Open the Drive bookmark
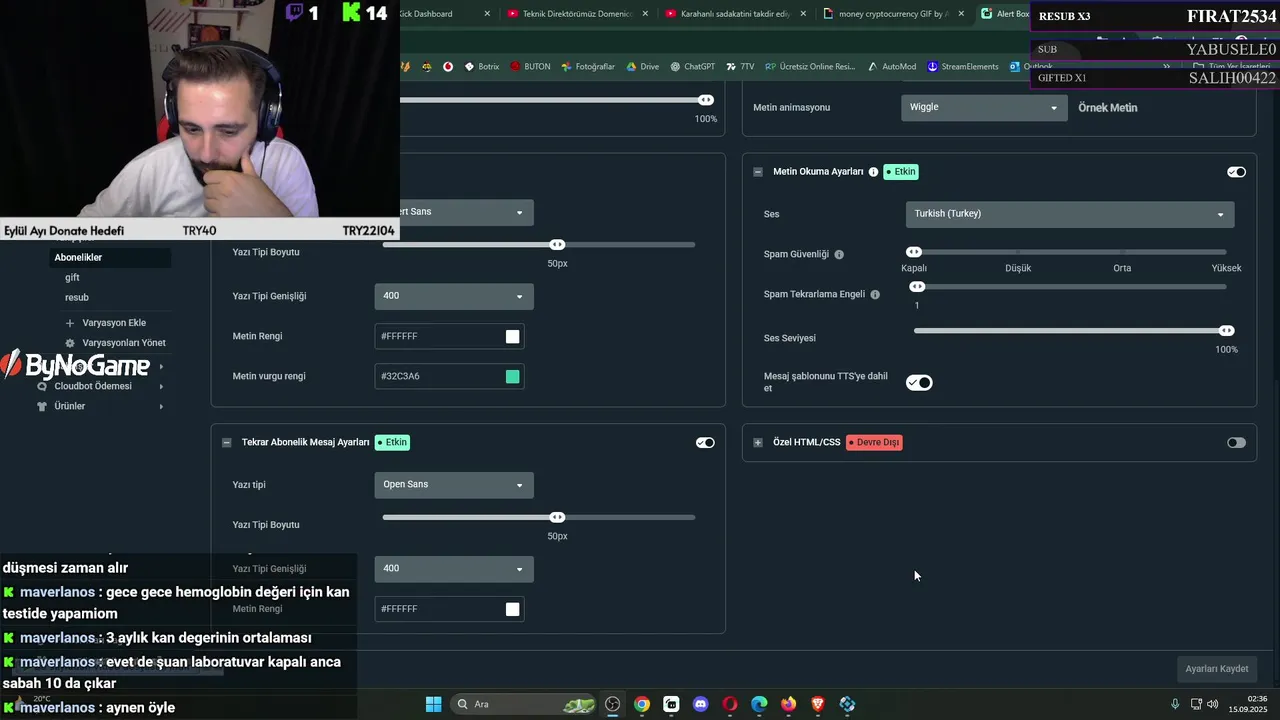 tap(643, 67)
